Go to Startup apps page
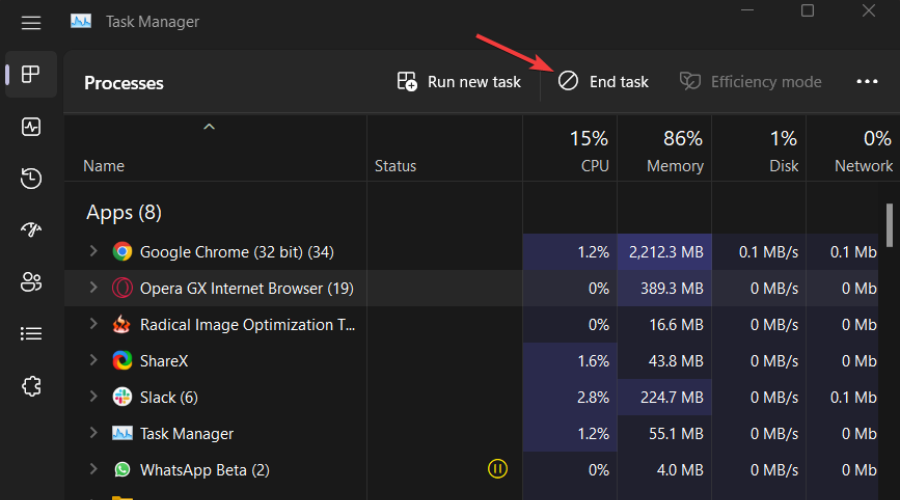The width and height of the screenshot is (900, 500). 31,231
